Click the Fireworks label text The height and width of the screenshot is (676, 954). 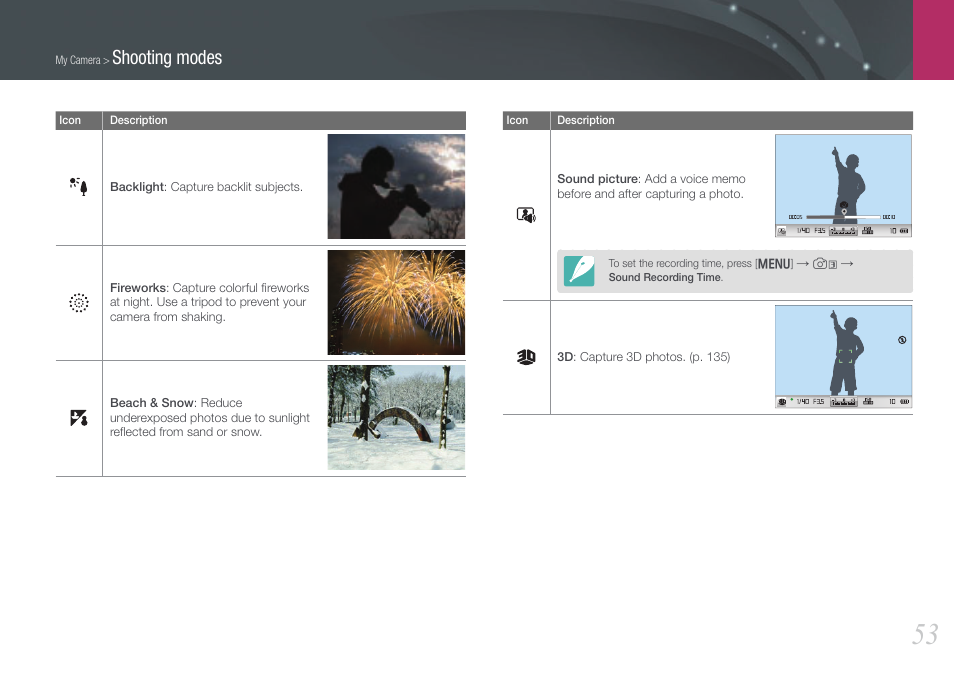pyautogui.click(x=138, y=288)
